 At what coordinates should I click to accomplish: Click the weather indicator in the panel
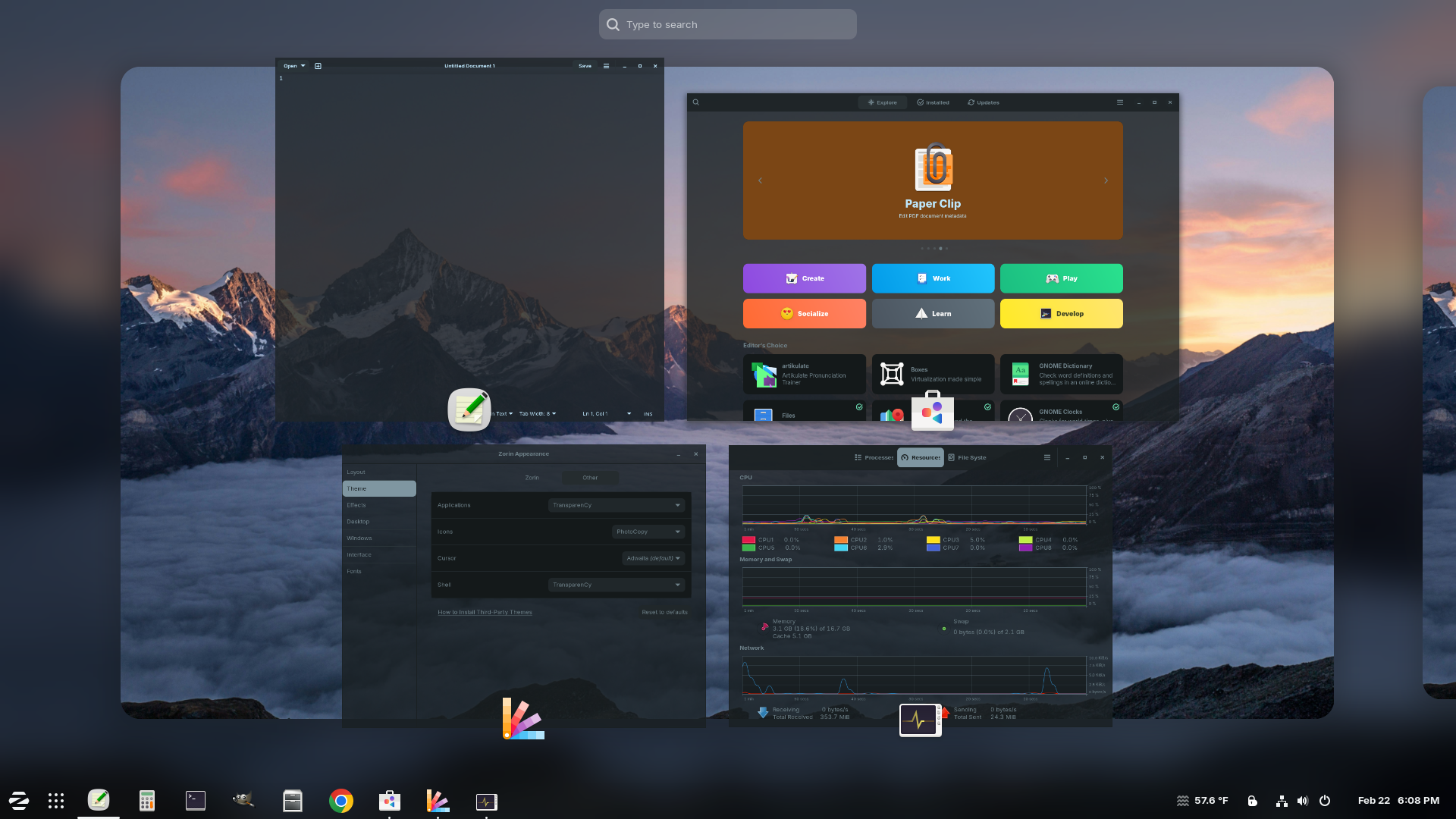[1202, 801]
